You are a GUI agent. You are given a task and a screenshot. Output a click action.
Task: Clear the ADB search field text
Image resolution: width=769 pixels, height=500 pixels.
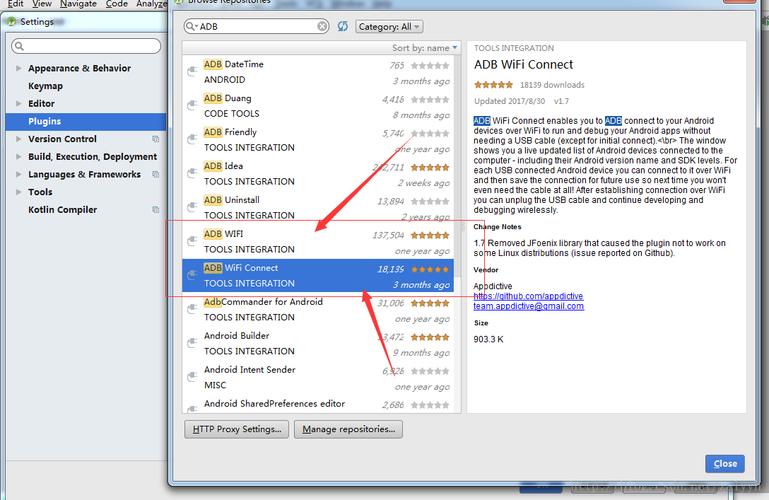coord(322,26)
